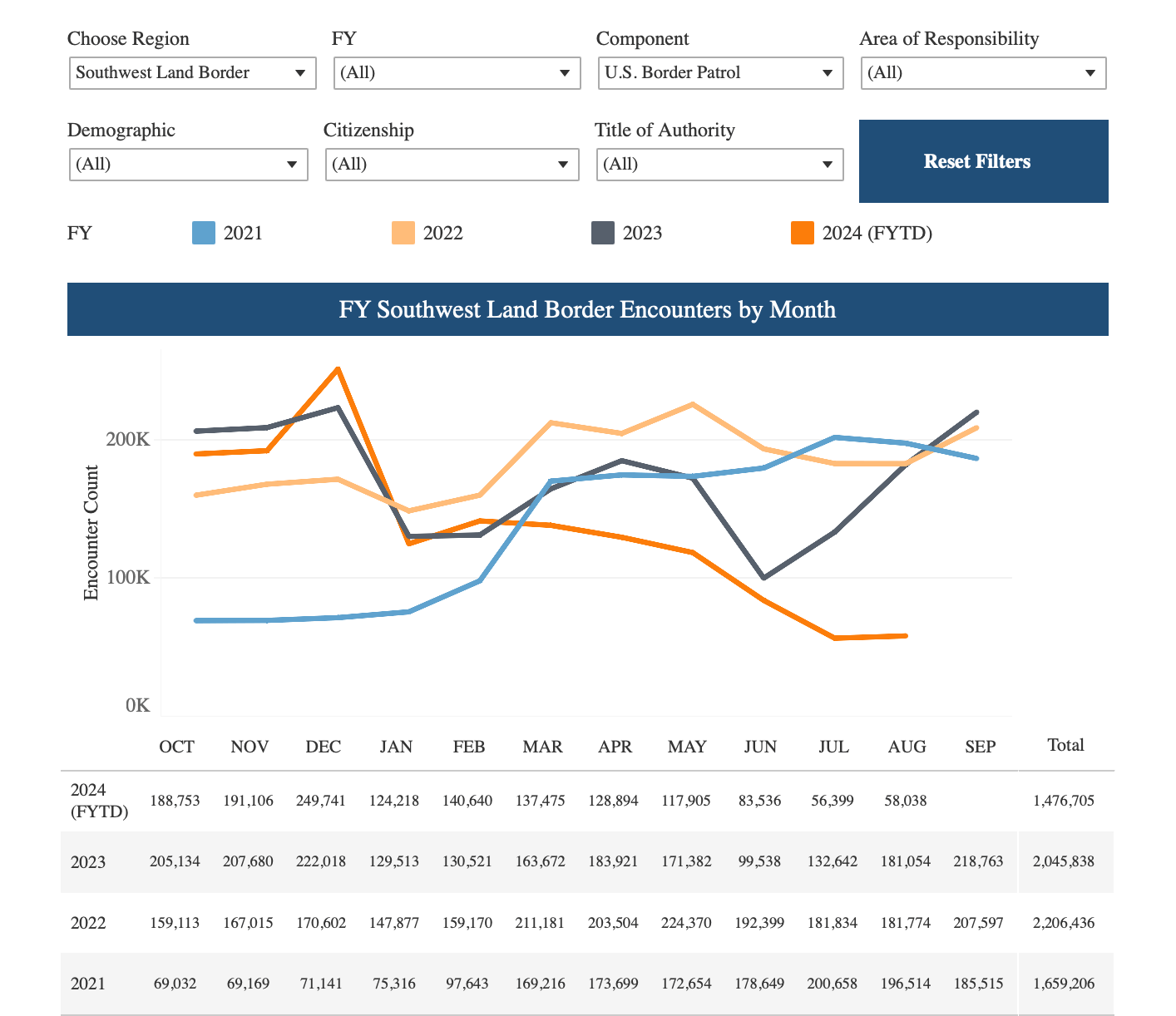Click the JUL column header
The width and height of the screenshot is (1176, 1016).
(x=834, y=747)
